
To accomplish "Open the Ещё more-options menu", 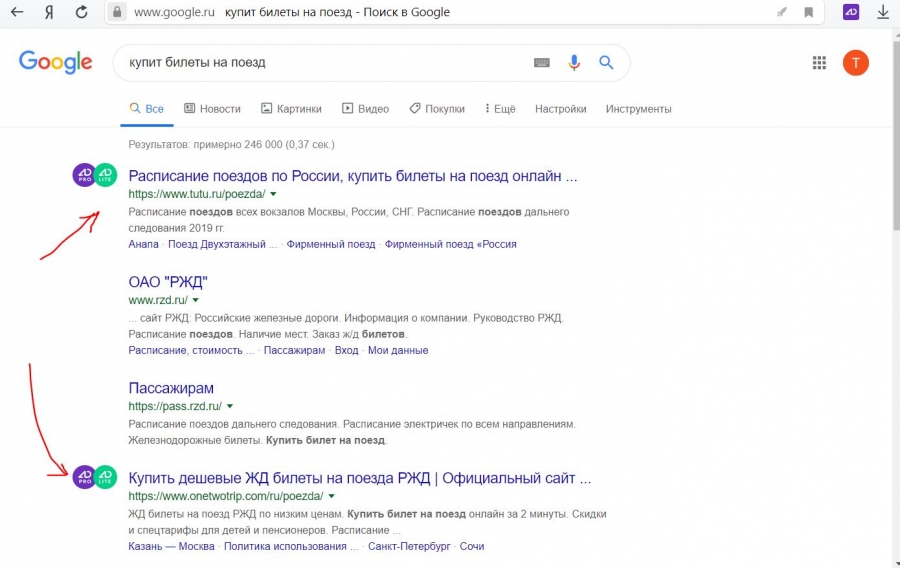I will (500, 108).
